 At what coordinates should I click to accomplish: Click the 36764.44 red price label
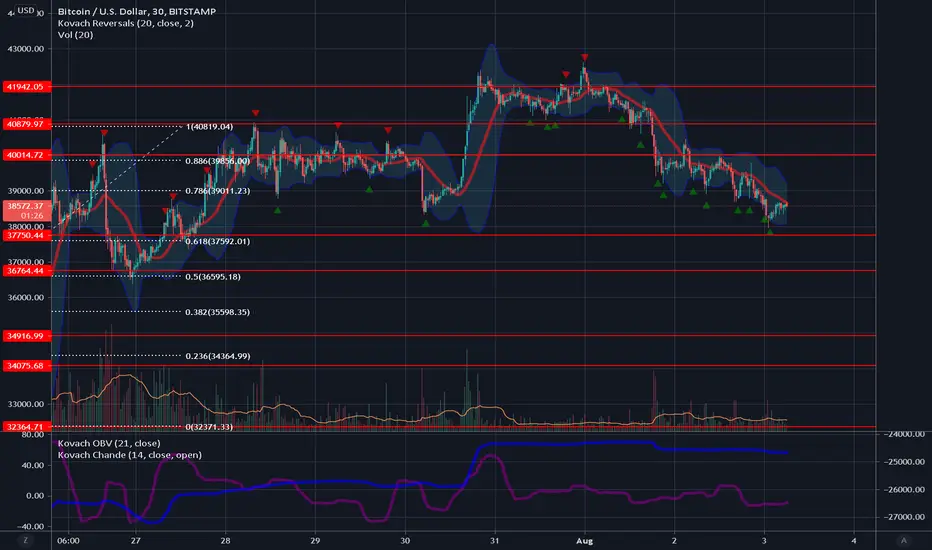[27, 271]
